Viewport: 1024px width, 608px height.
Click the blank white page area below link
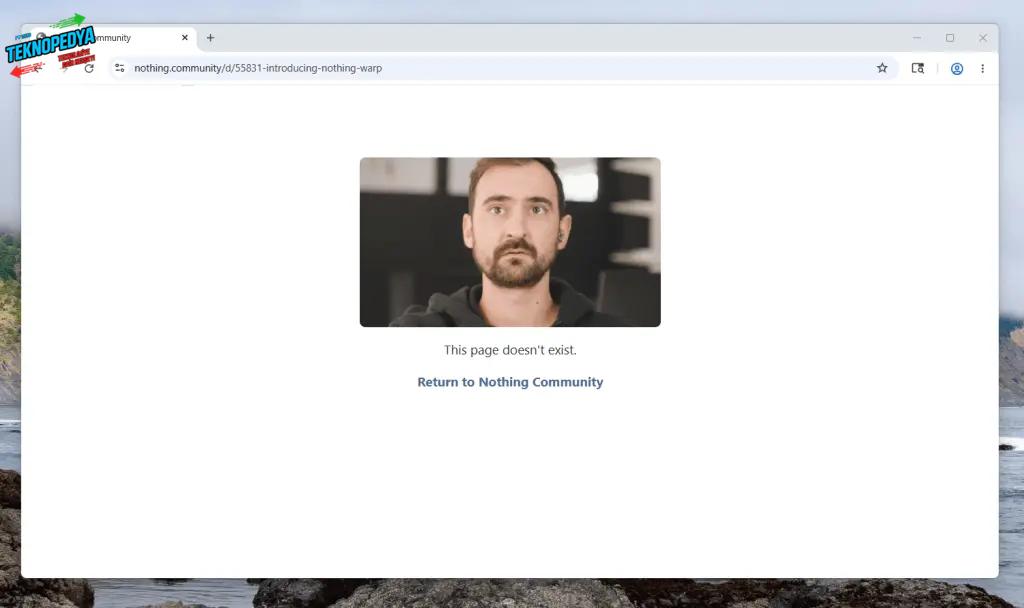(x=510, y=480)
